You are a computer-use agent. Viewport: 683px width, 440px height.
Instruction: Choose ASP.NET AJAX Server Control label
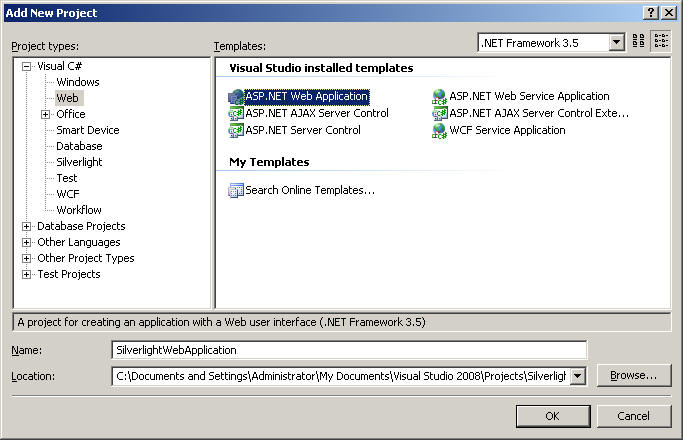tap(317, 113)
